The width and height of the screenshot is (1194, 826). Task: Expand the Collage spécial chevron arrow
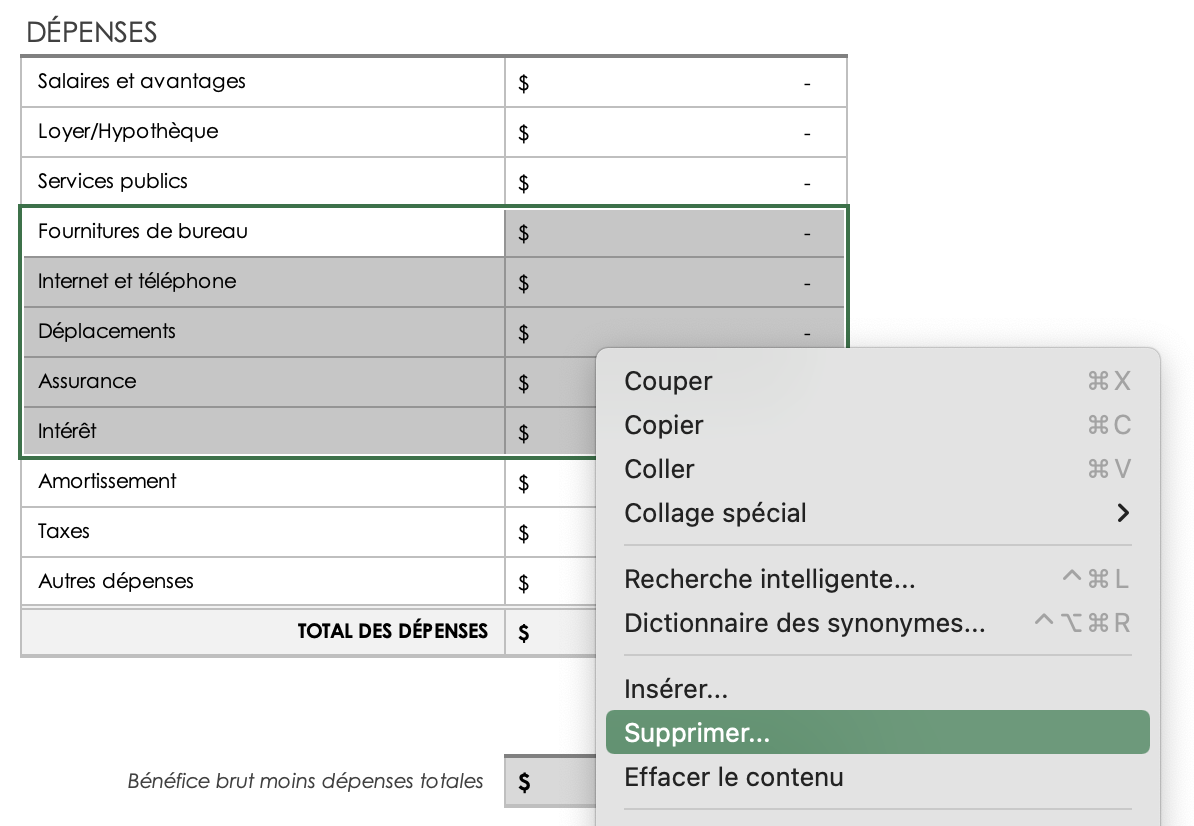[x=1124, y=513]
